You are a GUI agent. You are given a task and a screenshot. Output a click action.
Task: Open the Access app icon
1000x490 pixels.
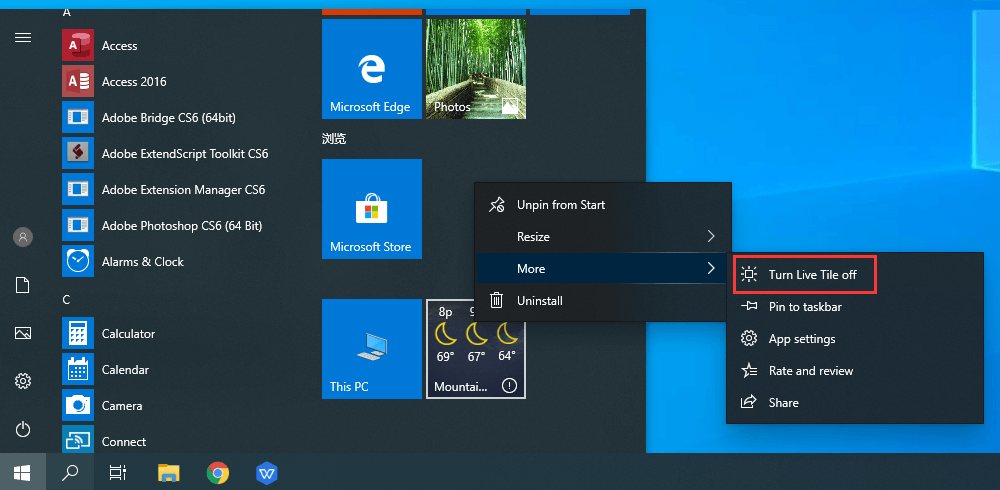[78, 45]
